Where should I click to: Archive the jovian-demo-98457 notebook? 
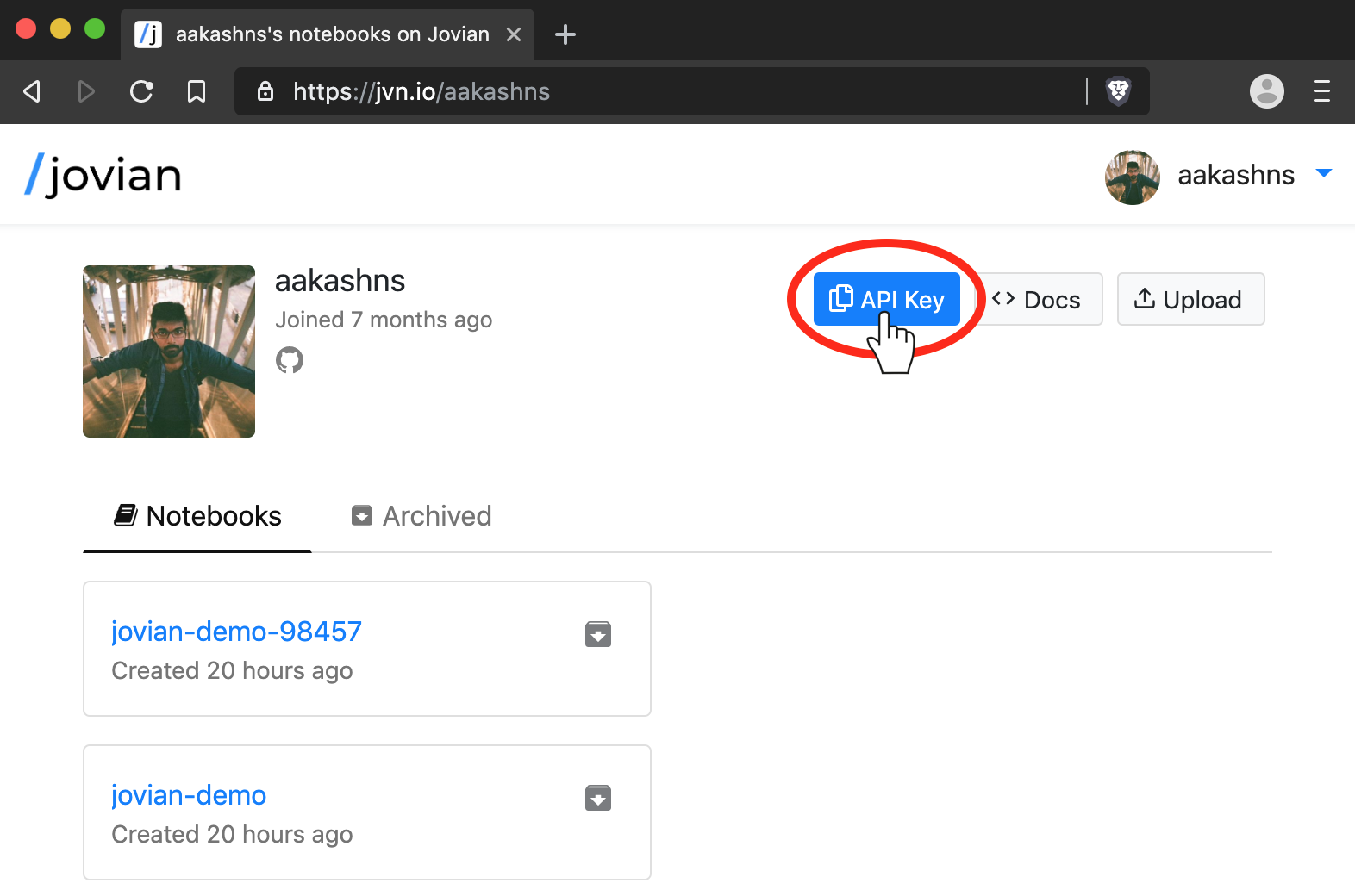coord(598,634)
